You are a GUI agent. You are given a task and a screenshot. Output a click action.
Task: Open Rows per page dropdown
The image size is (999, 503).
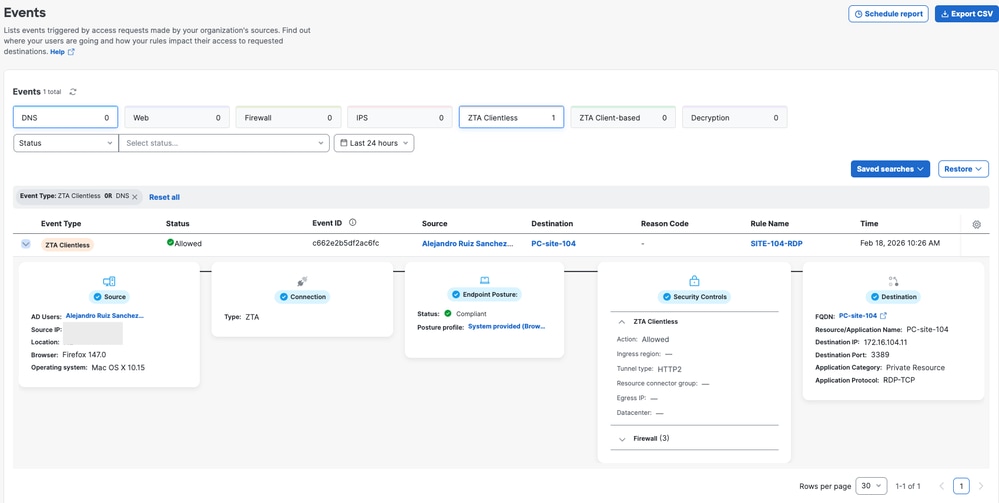[871, 486]
